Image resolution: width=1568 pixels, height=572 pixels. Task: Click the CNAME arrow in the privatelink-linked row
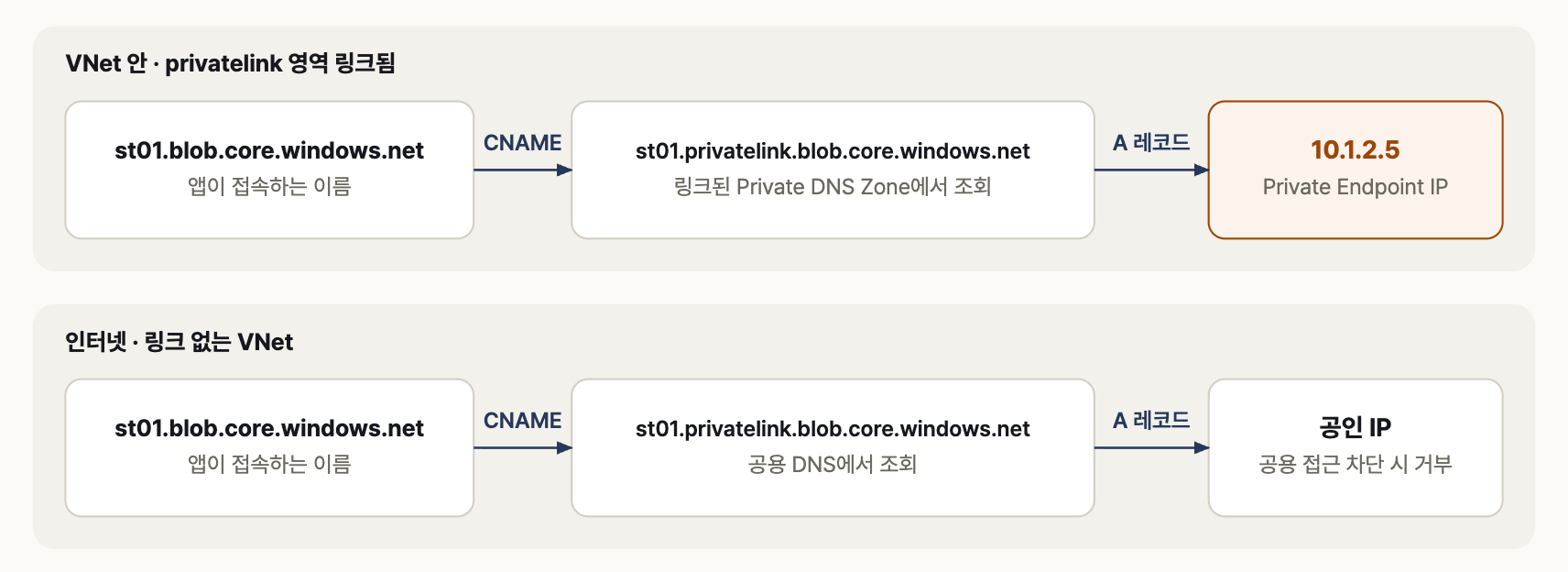(523, 170)
